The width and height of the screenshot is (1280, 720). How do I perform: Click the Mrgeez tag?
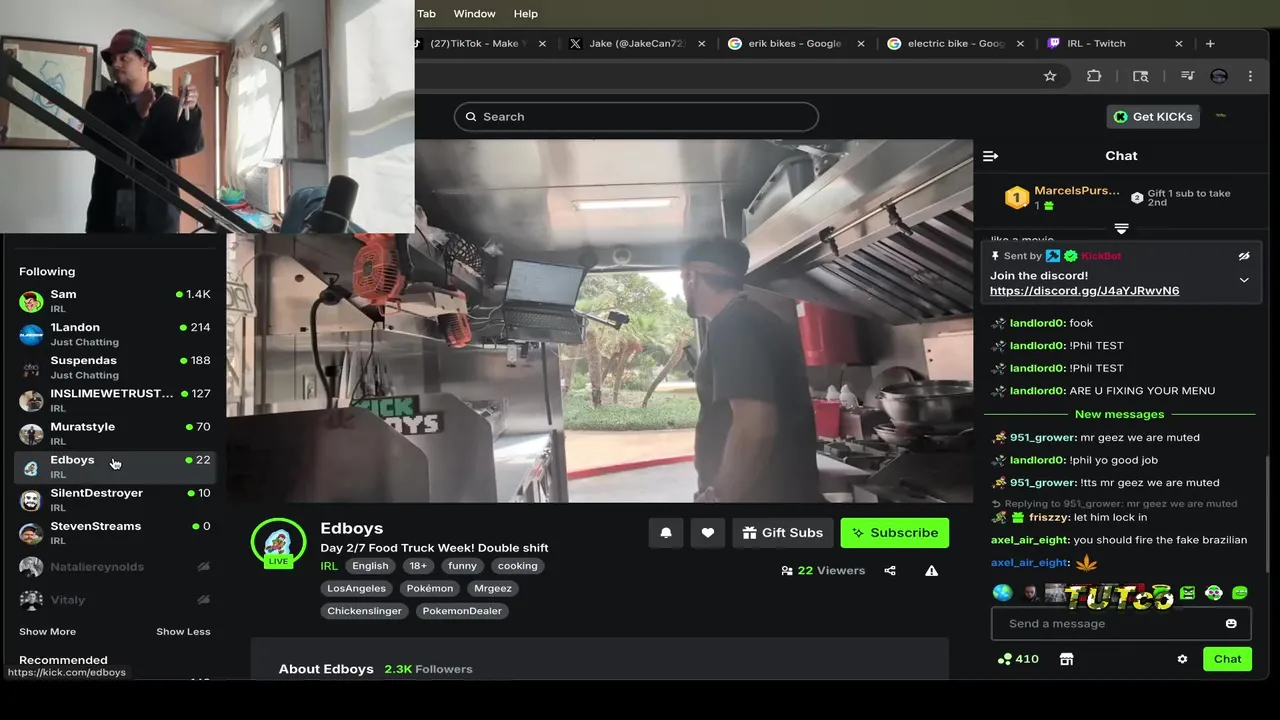(493, 589)
